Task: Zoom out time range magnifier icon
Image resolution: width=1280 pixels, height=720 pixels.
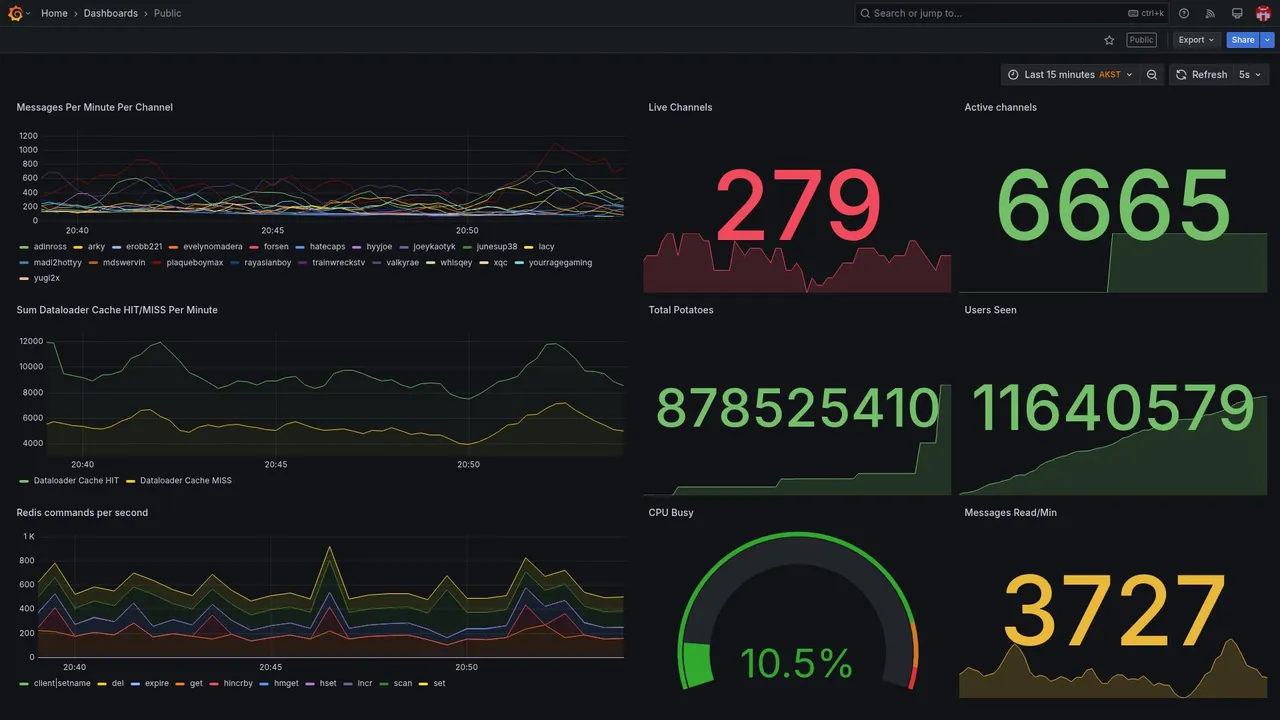Action: click(1152, 75)
